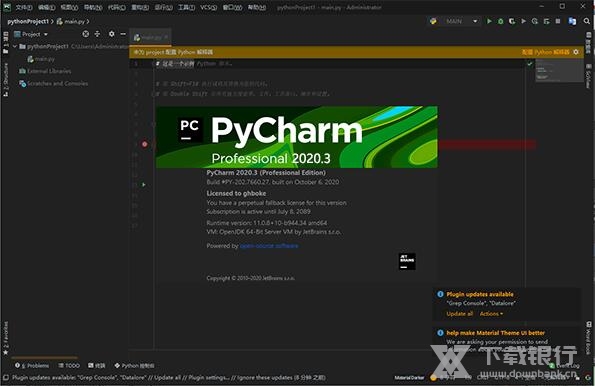Open the 工具(T) menu
Viewport: 595px width, 386px height.
(186, 7)
